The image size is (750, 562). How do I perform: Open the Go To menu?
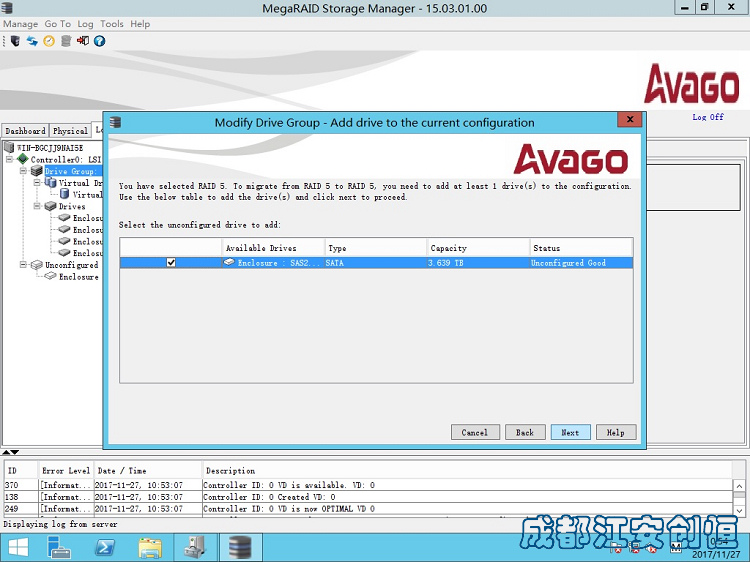click(57, 24)
